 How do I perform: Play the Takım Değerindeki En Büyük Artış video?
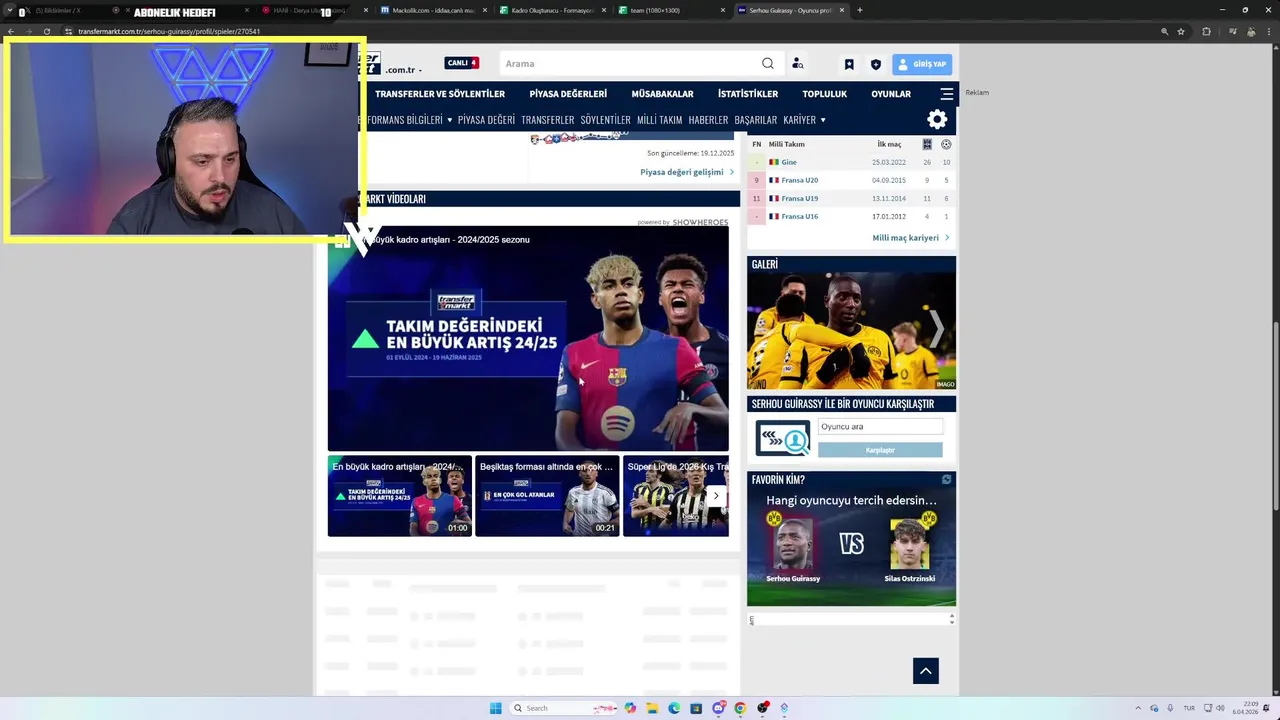click(528, 339)
